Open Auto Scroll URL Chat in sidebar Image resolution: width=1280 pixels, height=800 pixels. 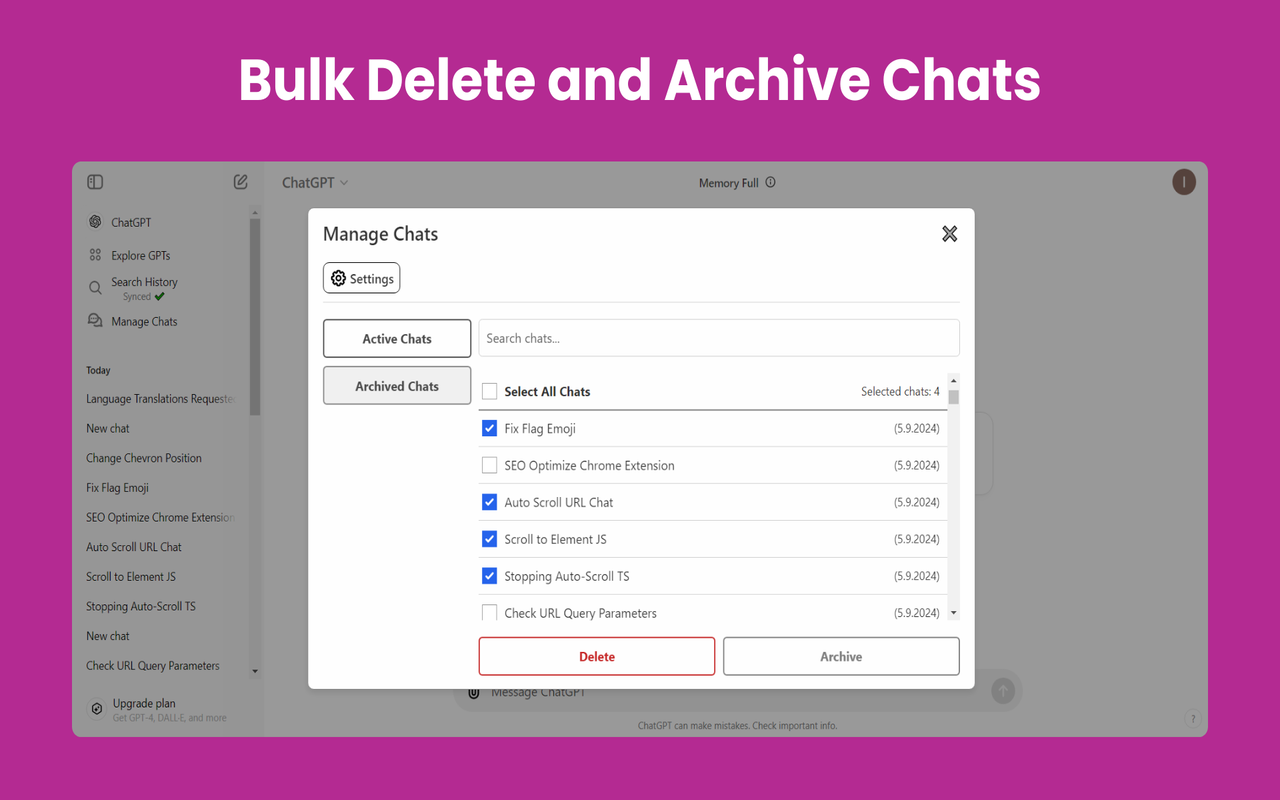134,547
